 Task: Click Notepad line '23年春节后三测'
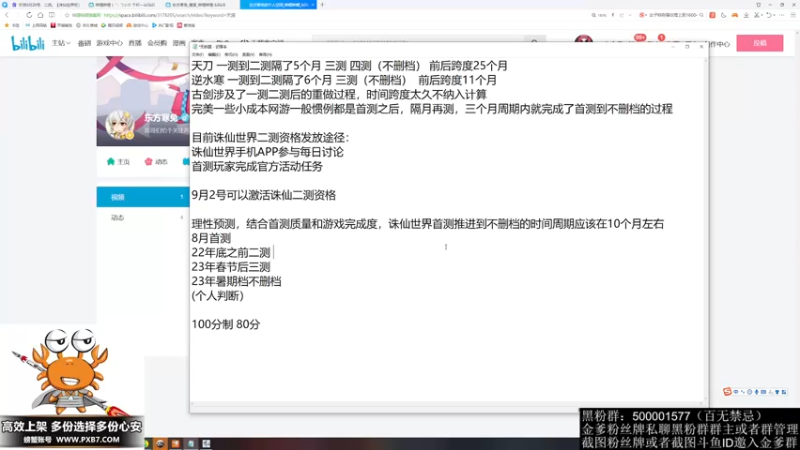click(231, 267)
